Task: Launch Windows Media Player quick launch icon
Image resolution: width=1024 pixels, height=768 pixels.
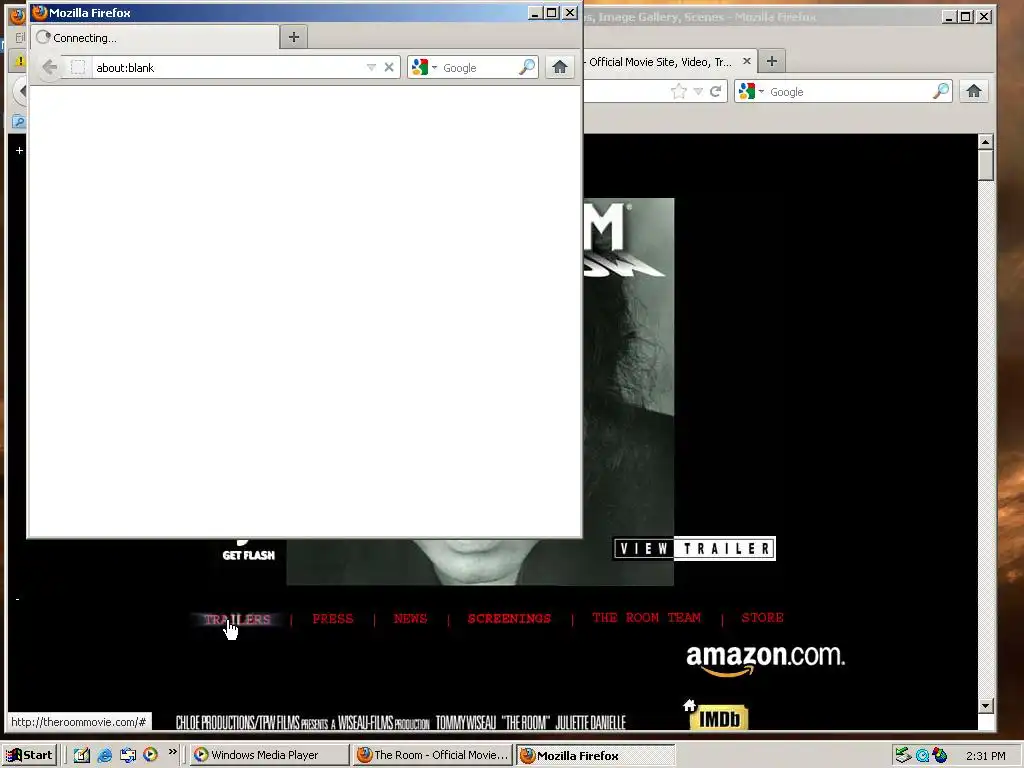Action: click(150, 755)
